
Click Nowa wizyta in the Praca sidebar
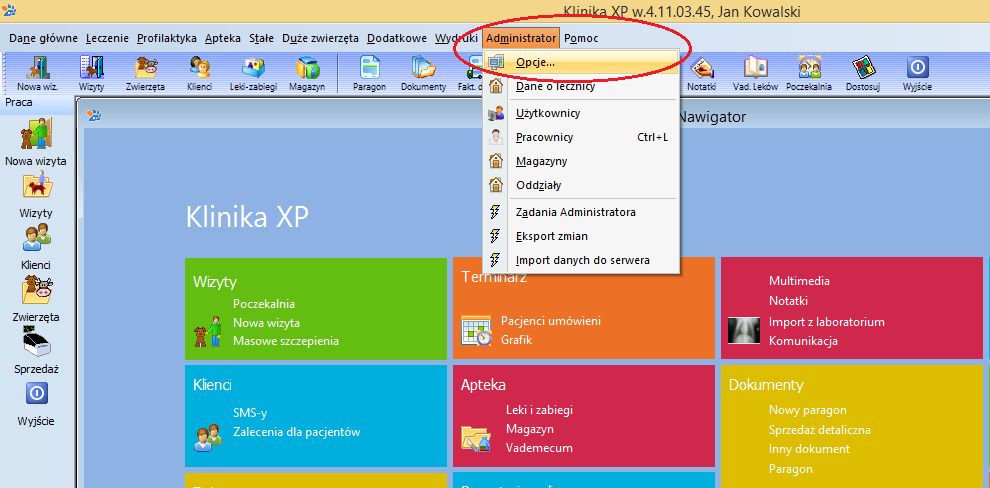[35, 141]
